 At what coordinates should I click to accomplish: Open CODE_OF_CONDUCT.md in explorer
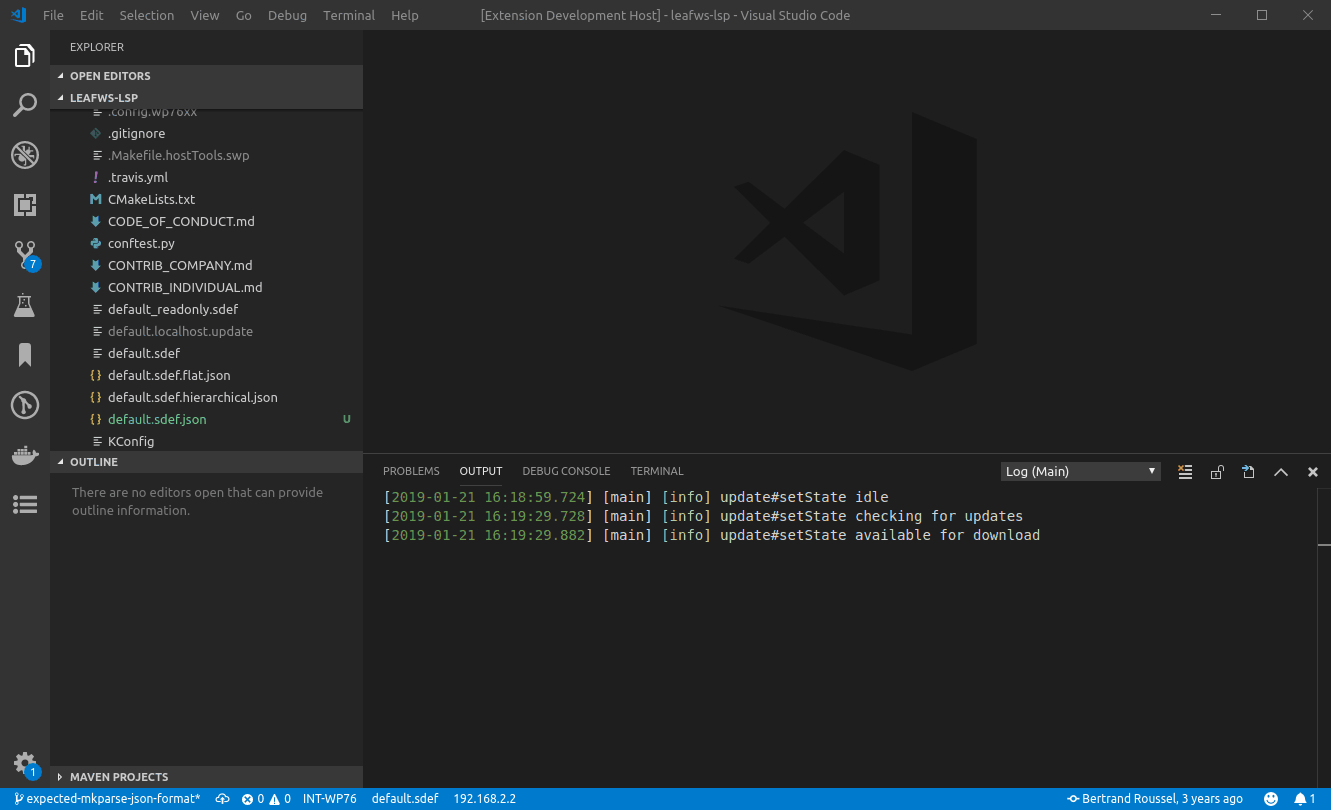point(206,221)
